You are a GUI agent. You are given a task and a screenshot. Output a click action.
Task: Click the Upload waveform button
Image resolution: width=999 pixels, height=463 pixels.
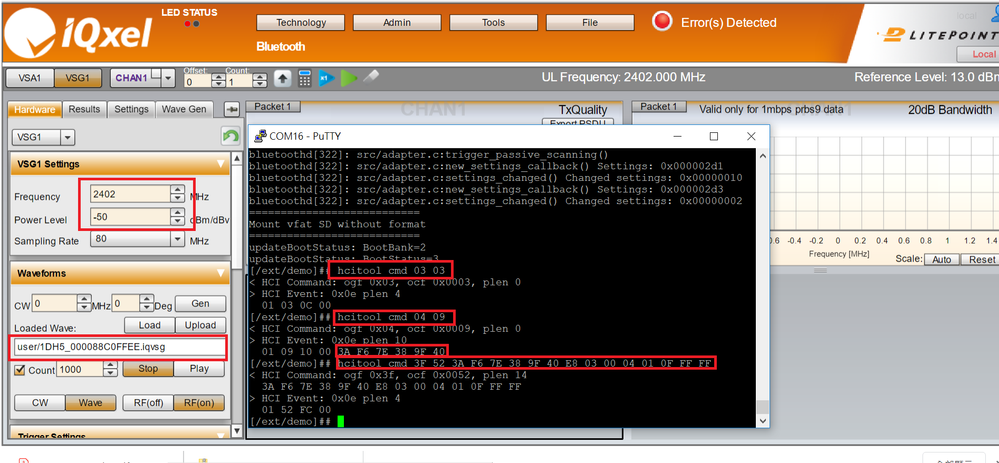(200, 325)
